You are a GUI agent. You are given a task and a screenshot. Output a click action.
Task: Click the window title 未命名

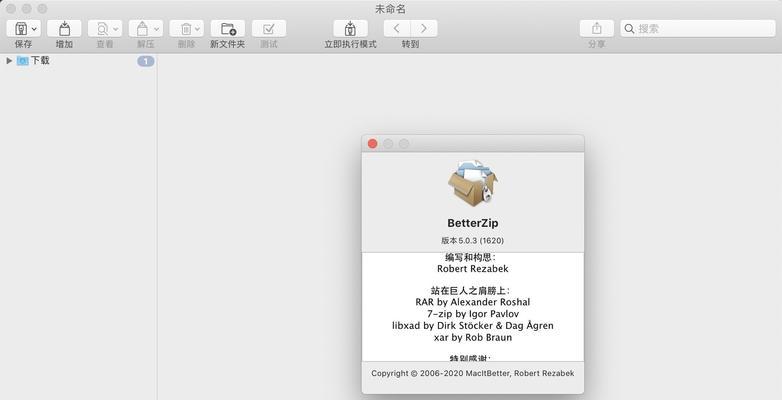(391, 9)
